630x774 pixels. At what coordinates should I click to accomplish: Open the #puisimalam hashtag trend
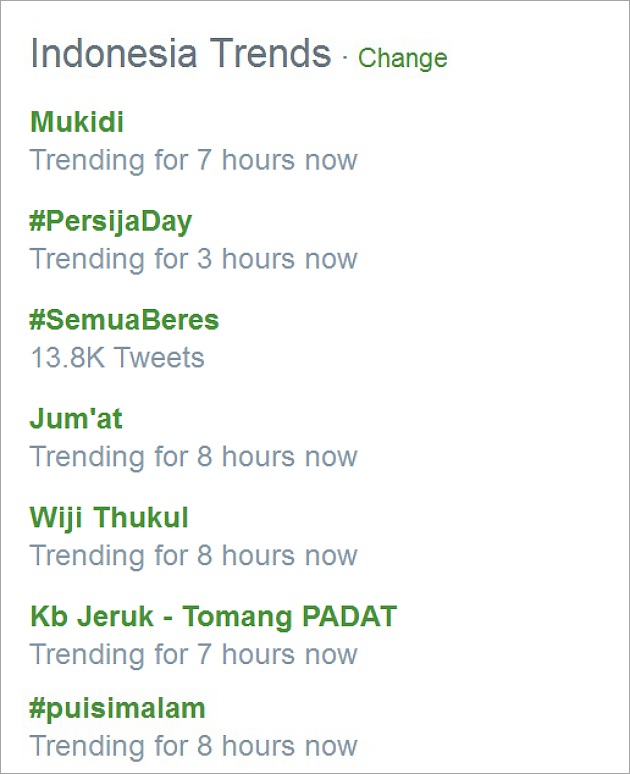[x=117, y=709]
